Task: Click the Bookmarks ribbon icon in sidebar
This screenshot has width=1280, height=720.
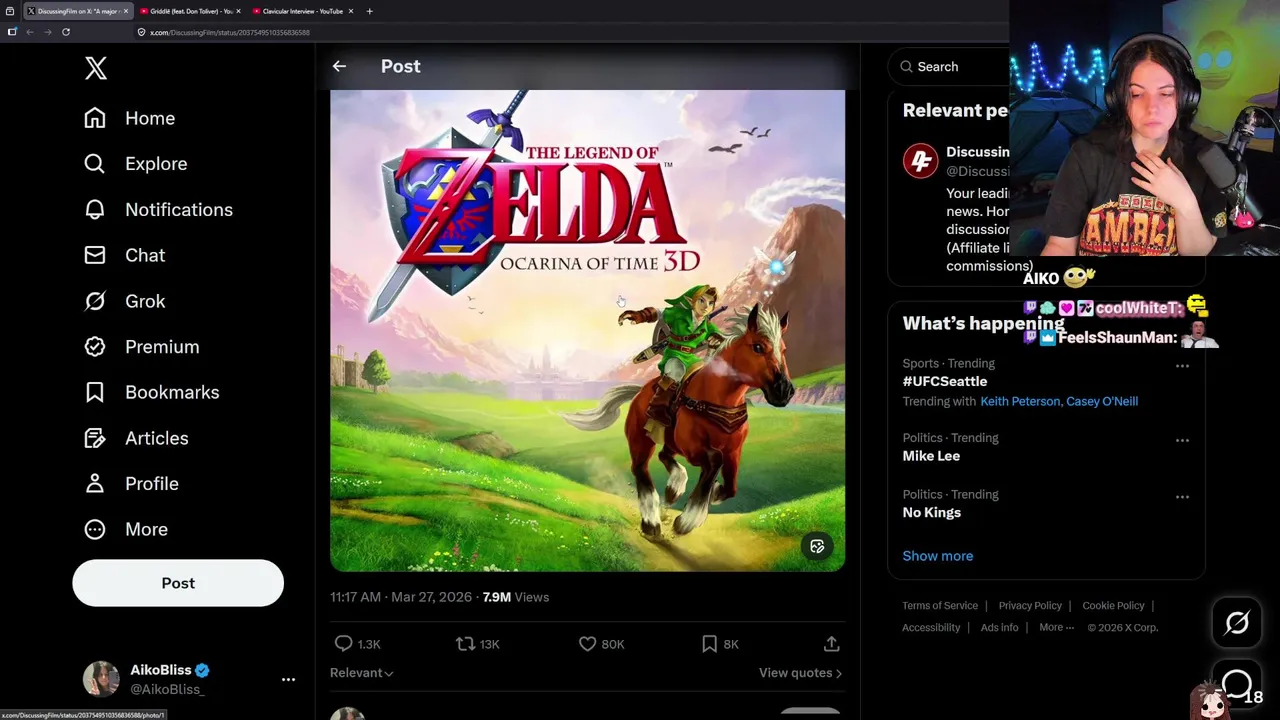Action: click(95, 392)
